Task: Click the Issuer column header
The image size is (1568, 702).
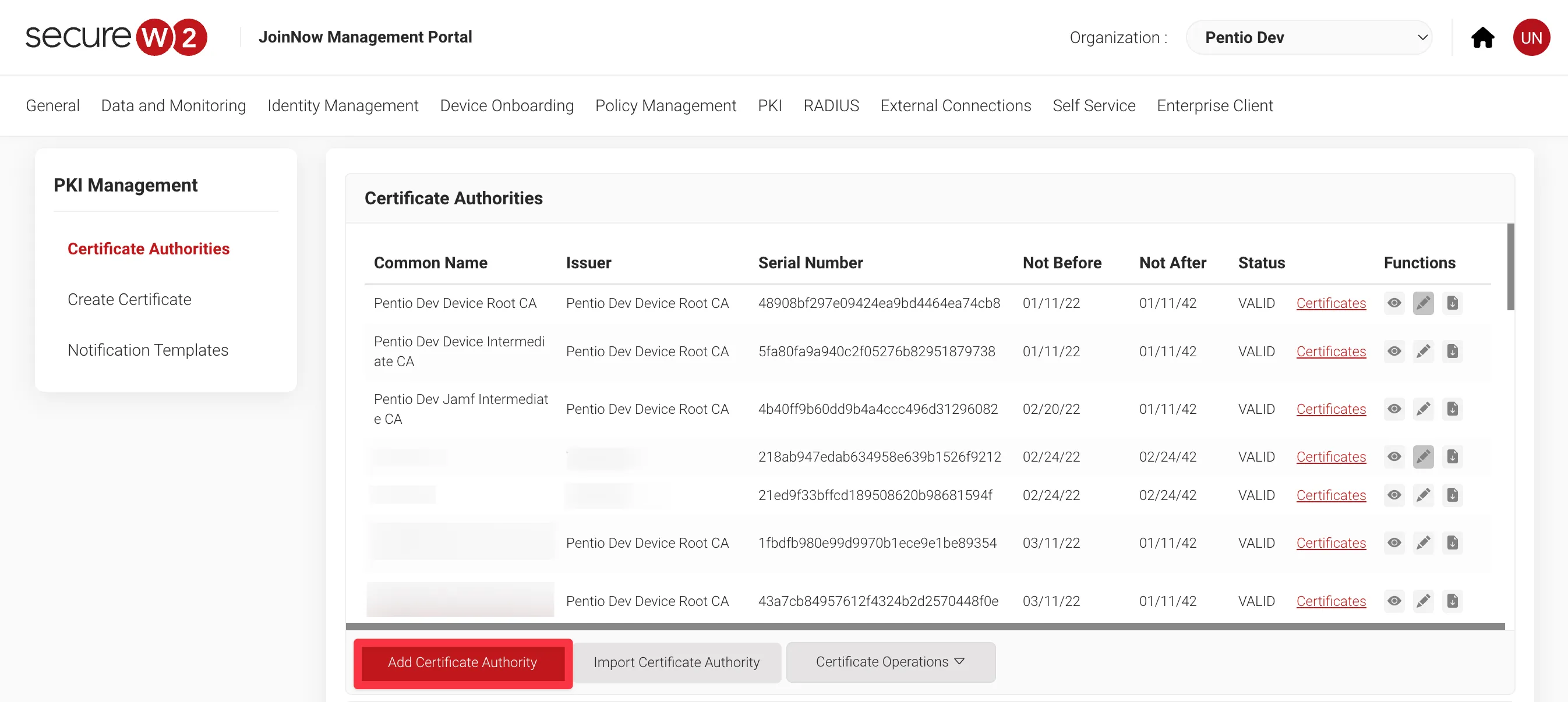Action: 588,263
